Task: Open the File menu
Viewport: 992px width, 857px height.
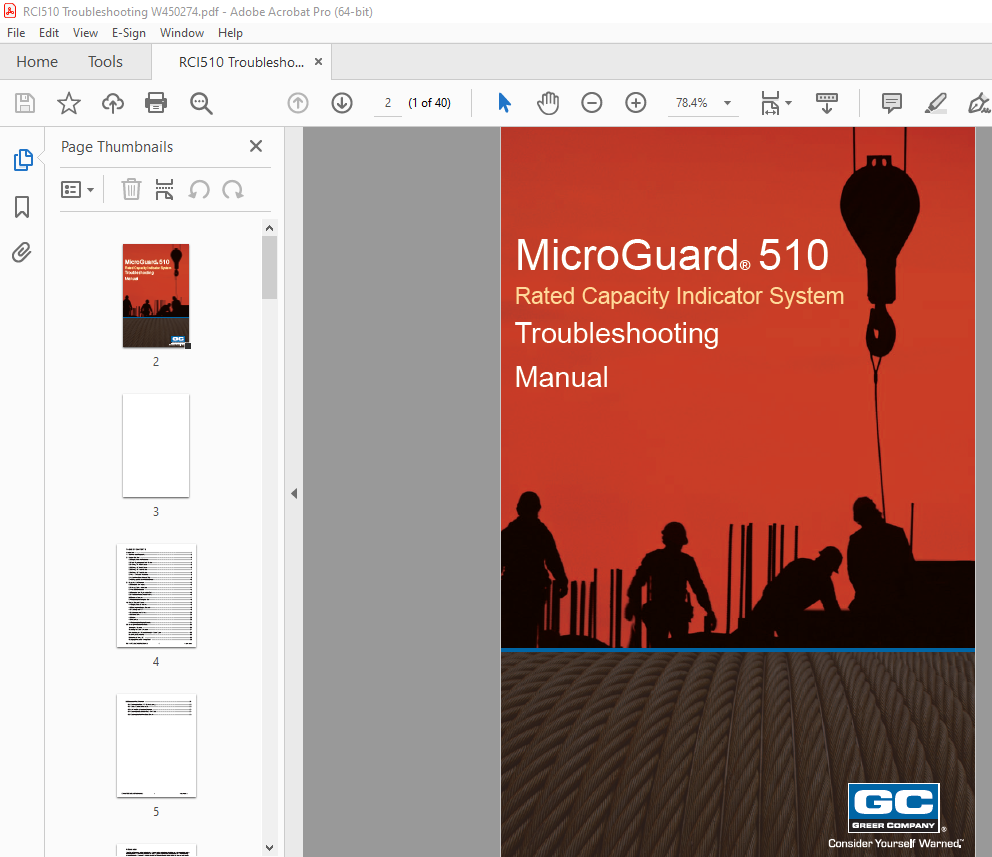Action: pyautogui.click(x=16, y=33)
